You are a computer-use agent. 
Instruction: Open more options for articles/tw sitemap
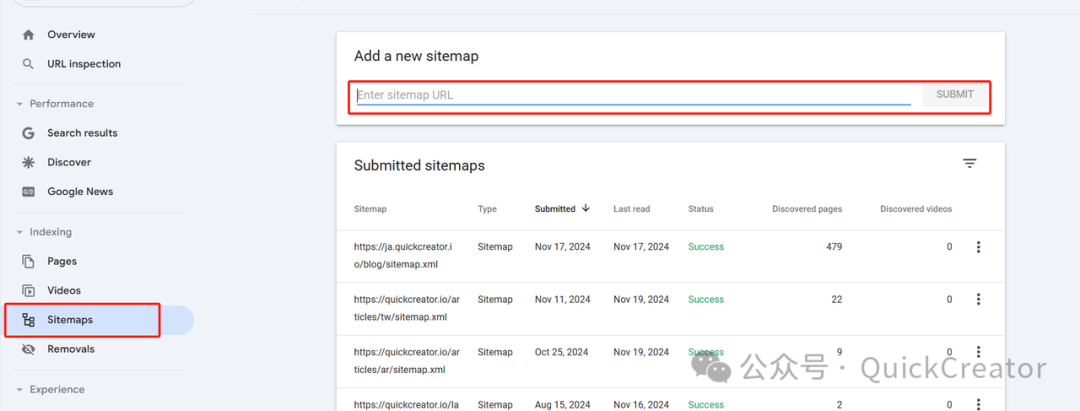[x=978, y=299]
